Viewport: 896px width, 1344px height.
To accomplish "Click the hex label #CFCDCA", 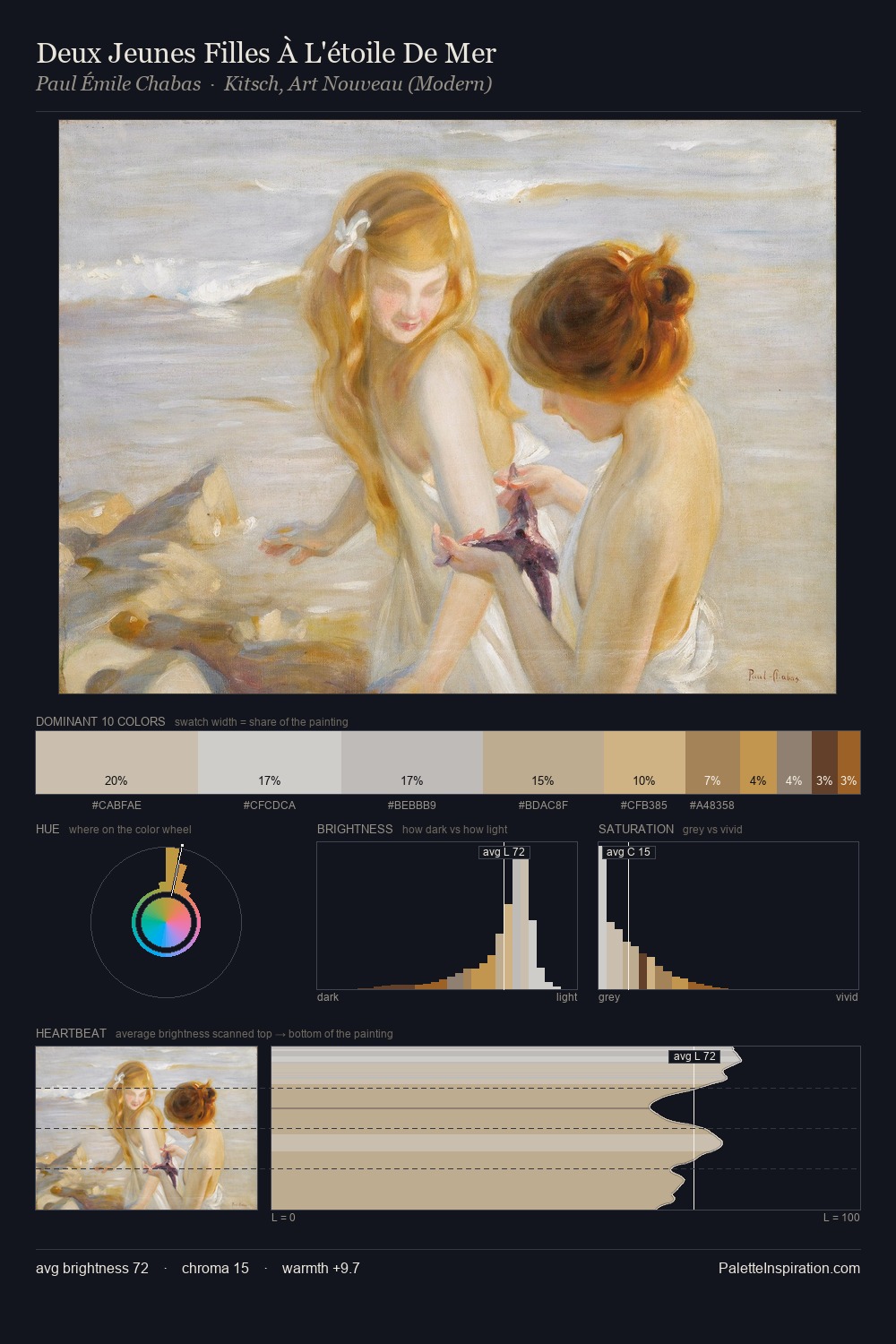I will (270, 806).
